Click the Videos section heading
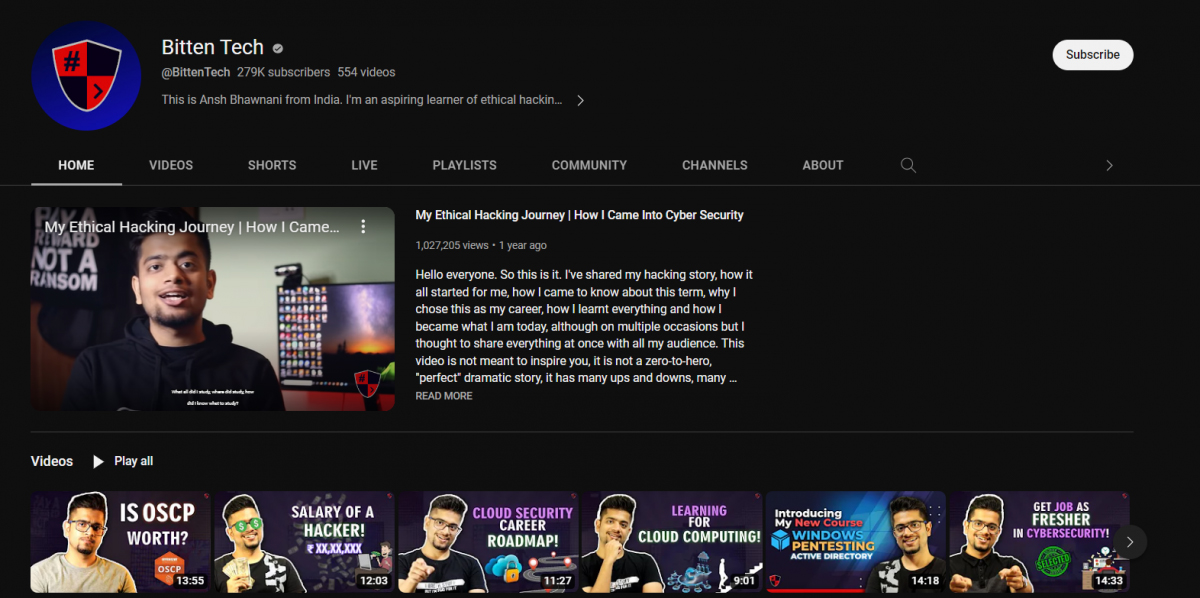Viewport: 1200px width, 598px height. click(52, 461)
